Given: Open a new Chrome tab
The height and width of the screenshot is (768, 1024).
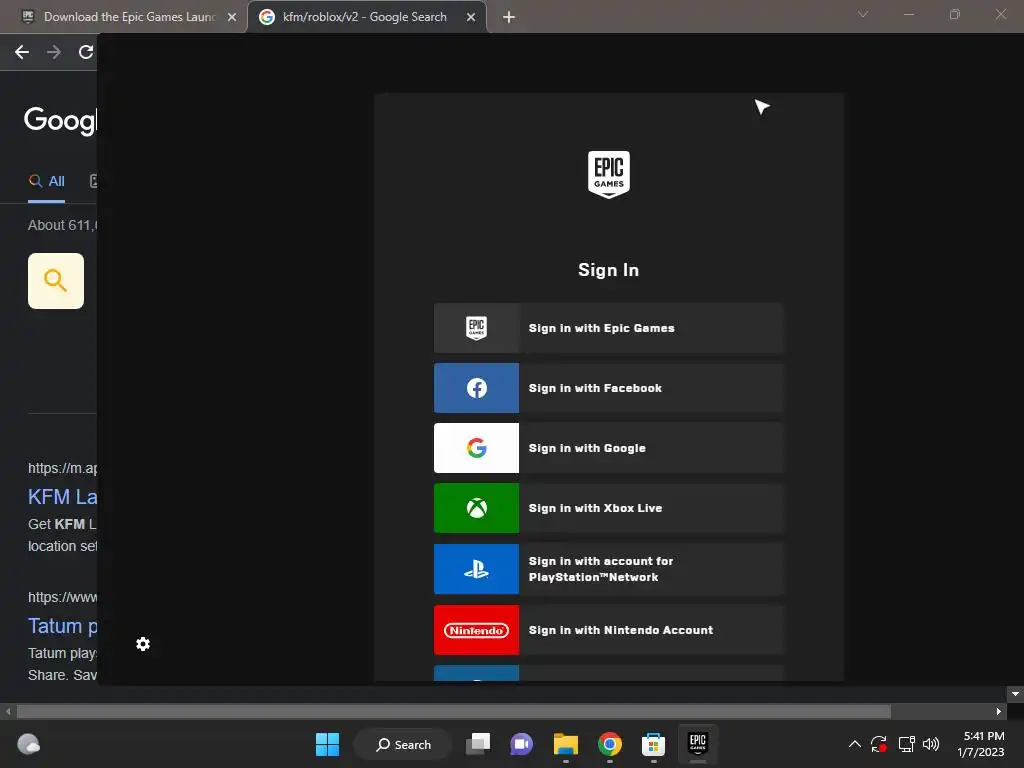Looking at the screenshot, I should [x=509, y=17].
